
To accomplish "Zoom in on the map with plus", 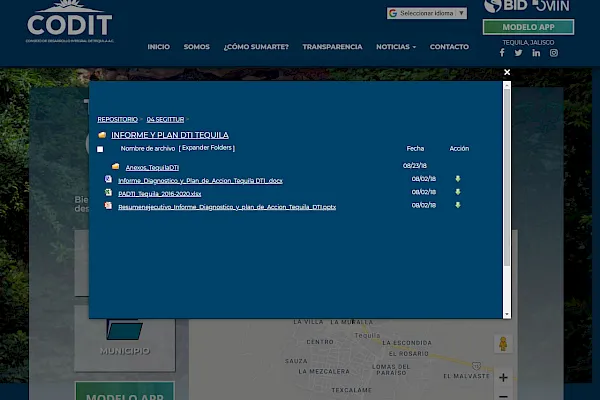I will [x=503, y=378].
